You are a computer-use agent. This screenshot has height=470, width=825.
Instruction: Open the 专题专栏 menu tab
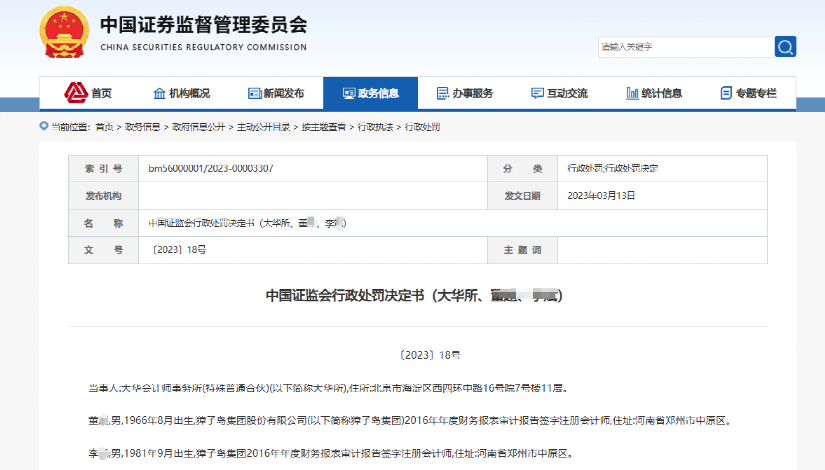pos(748,93)
